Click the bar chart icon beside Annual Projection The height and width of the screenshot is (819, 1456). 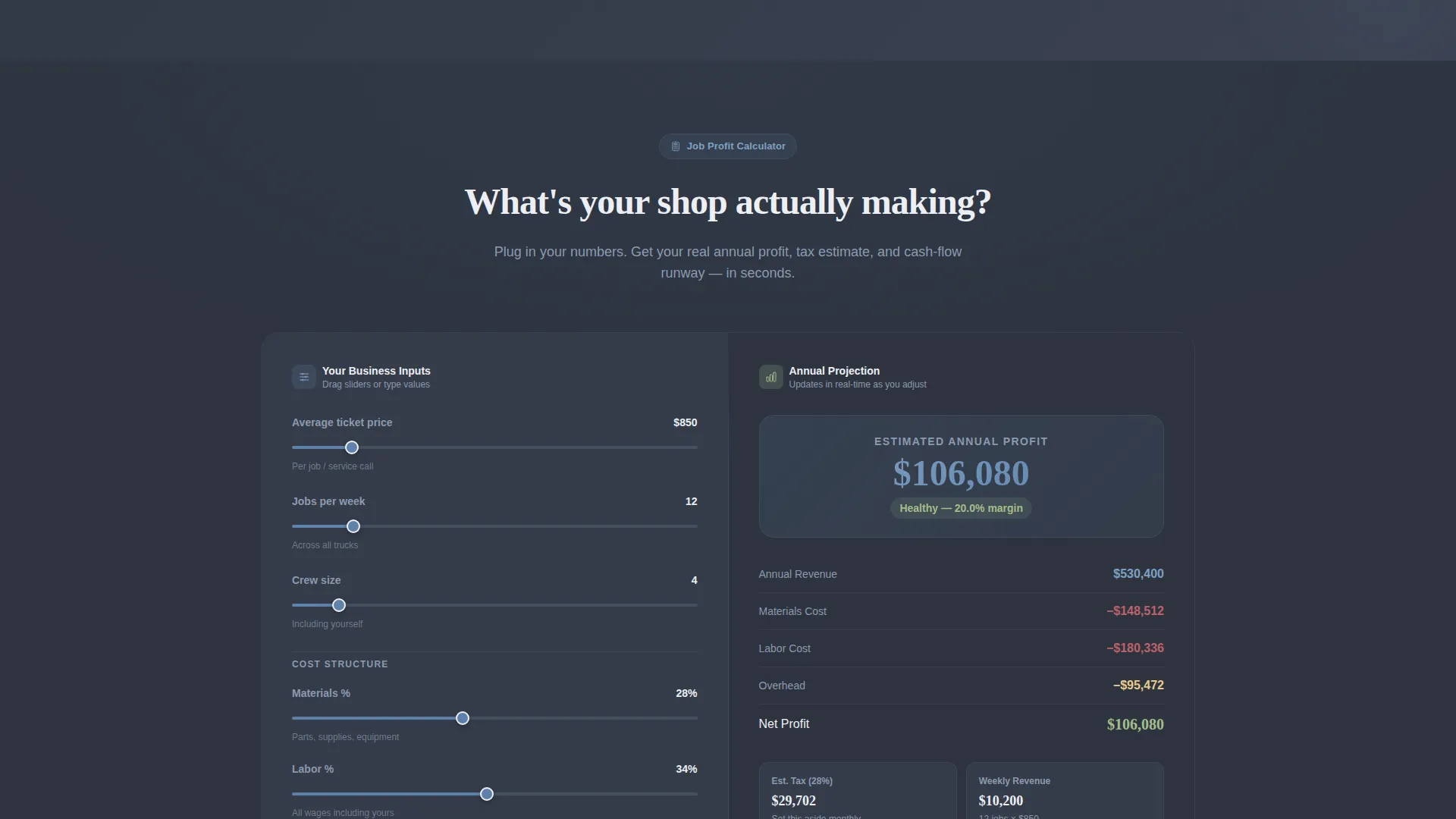coord(770,377)
